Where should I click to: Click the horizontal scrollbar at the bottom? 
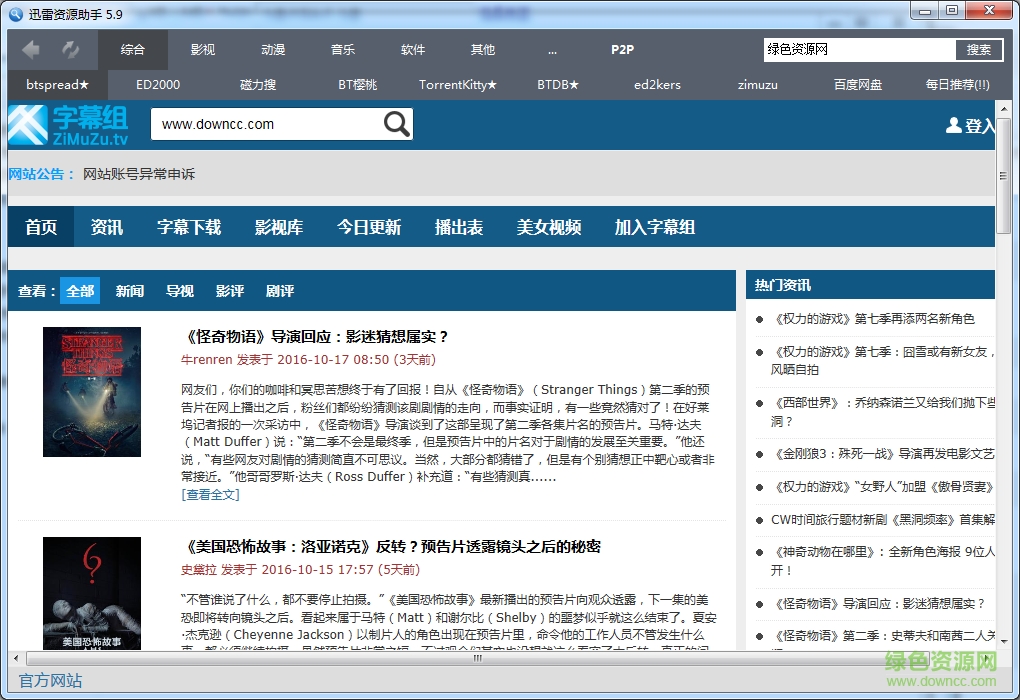pyautogui.click(x=475, y=659)
